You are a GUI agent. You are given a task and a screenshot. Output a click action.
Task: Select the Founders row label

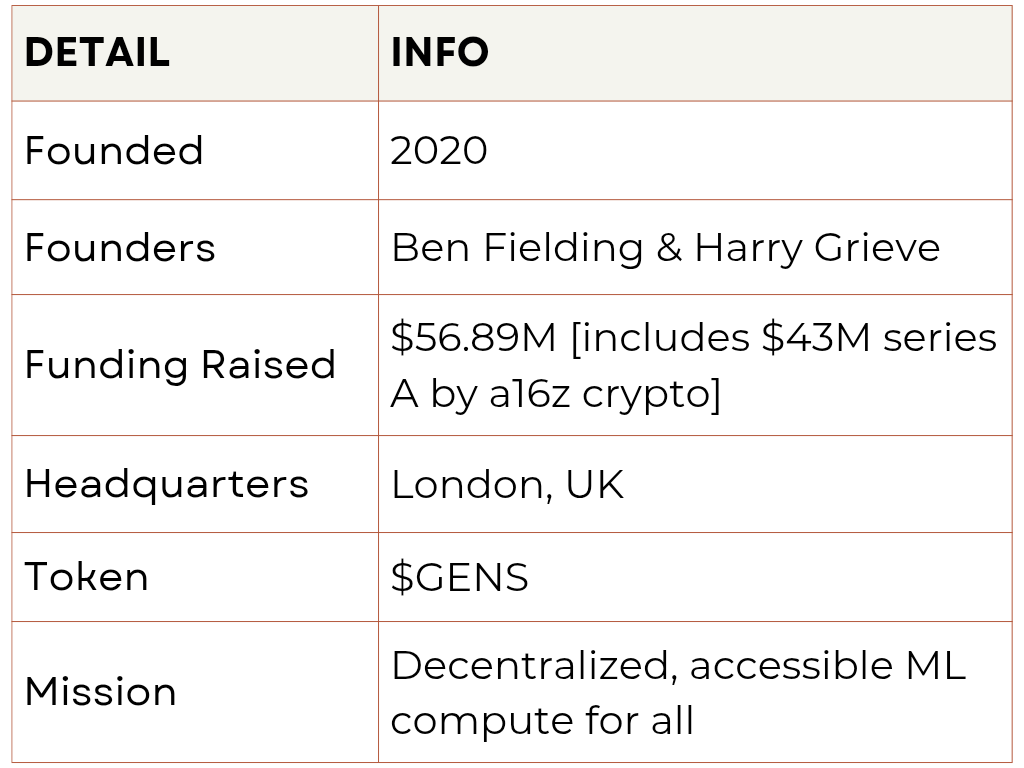120,248
